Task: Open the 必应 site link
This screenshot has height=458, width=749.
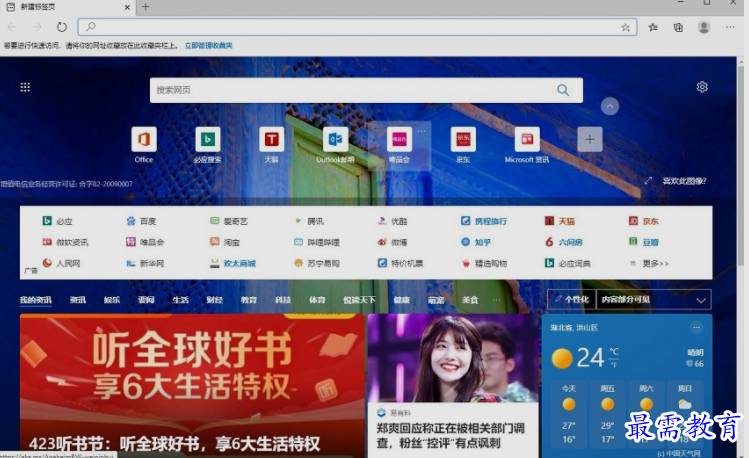Action: click(x=57, y=221)
